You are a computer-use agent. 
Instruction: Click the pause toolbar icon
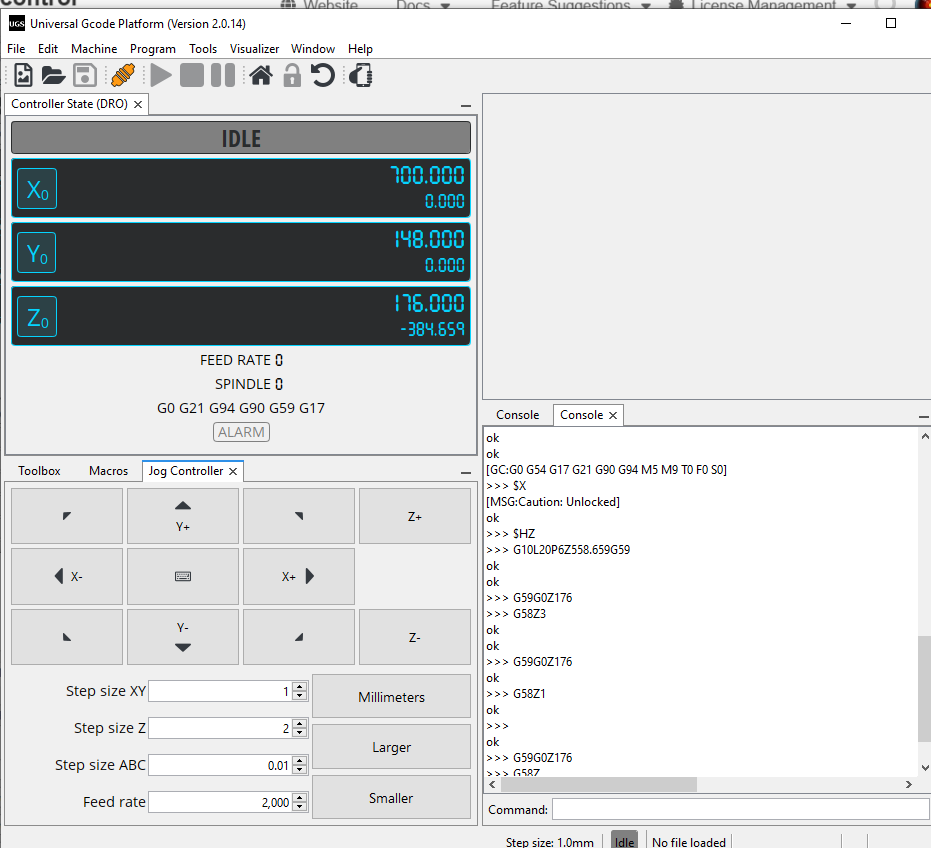click(x=223, y=75)
